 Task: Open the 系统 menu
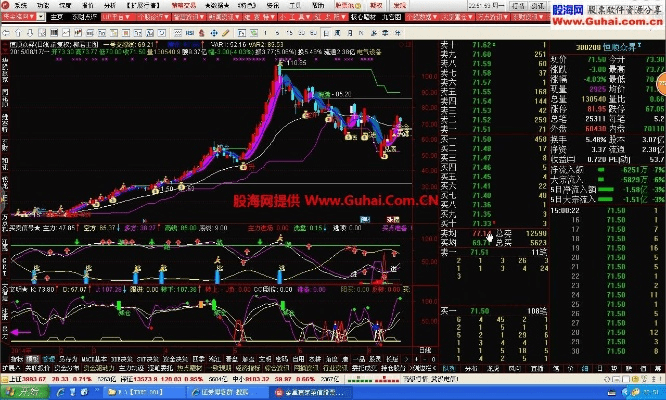21,6
